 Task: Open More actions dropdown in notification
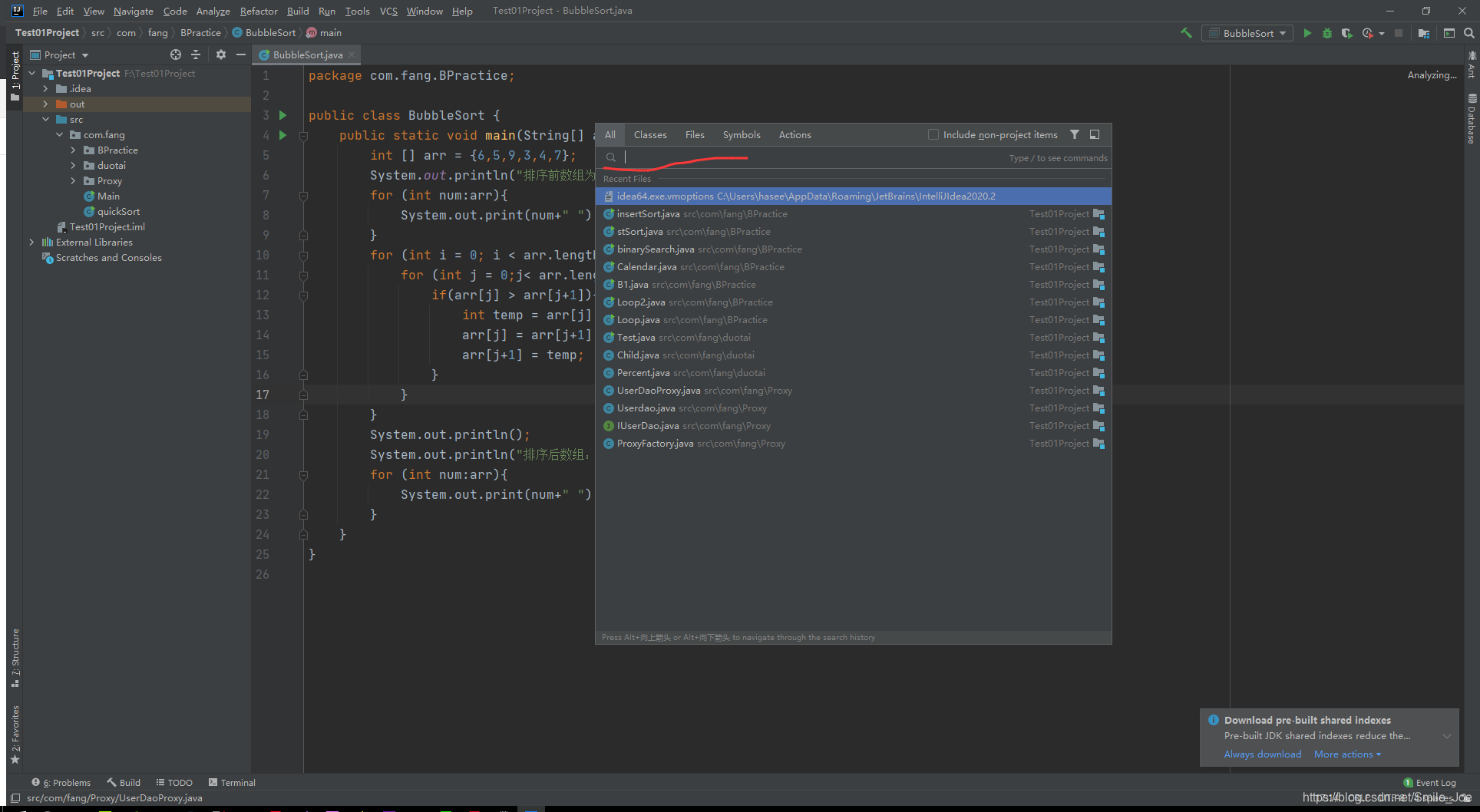[x=1347, y=754]
